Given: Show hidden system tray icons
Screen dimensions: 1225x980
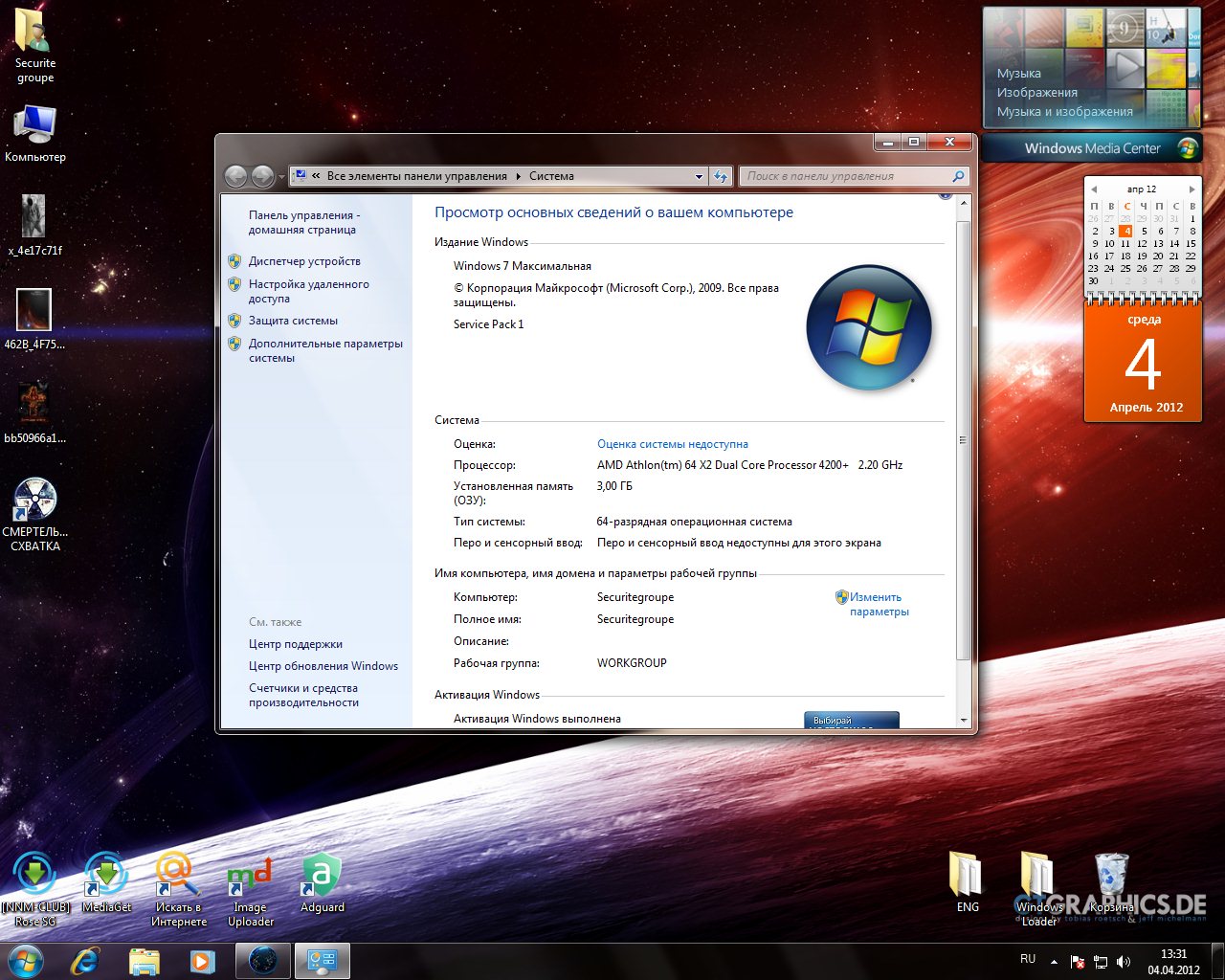Looking at the screenshot, I should [1055, 962].
